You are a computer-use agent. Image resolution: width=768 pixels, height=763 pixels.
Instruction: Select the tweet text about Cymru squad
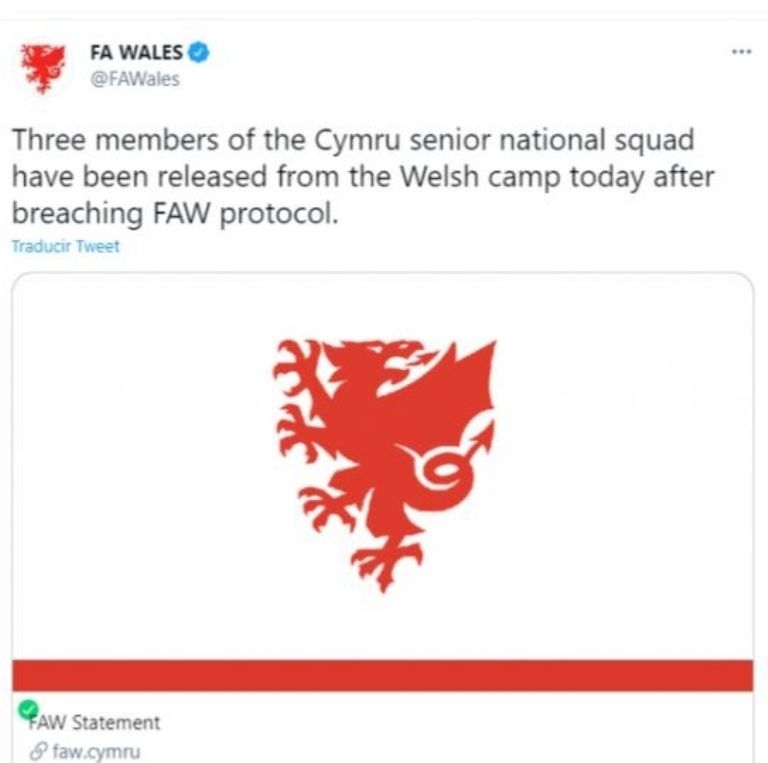pyautogui.click(x=362, y=176)
